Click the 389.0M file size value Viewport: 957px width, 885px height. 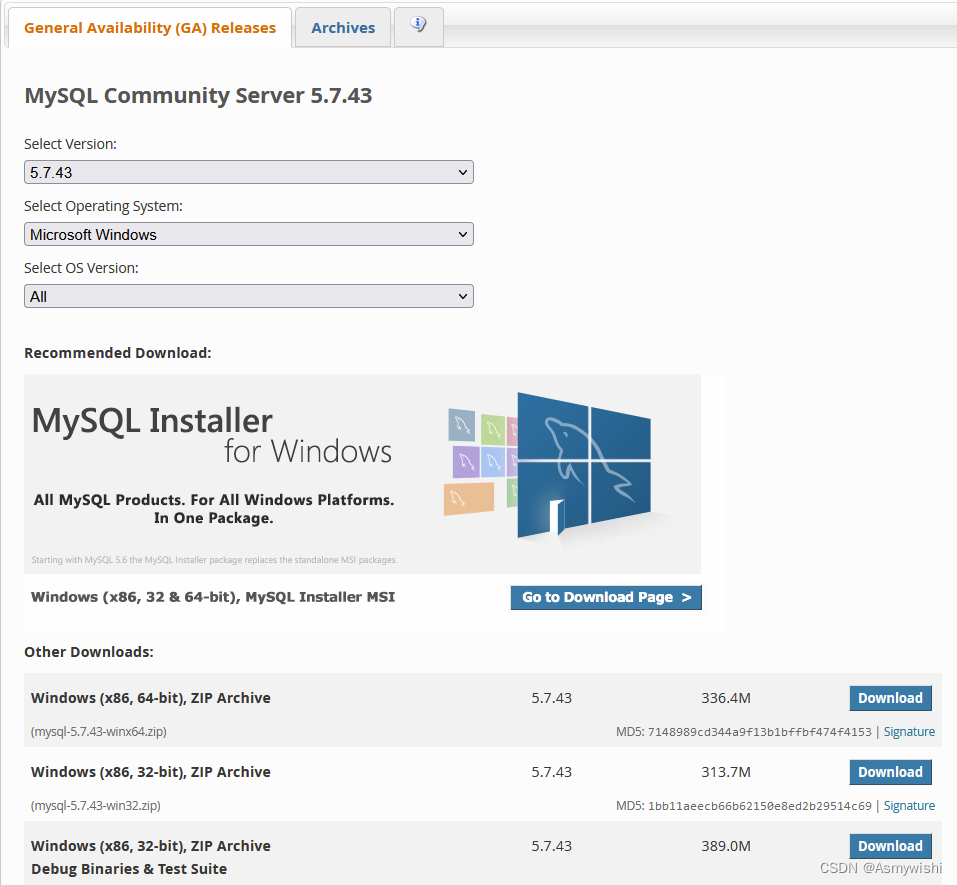pos(726,845)
